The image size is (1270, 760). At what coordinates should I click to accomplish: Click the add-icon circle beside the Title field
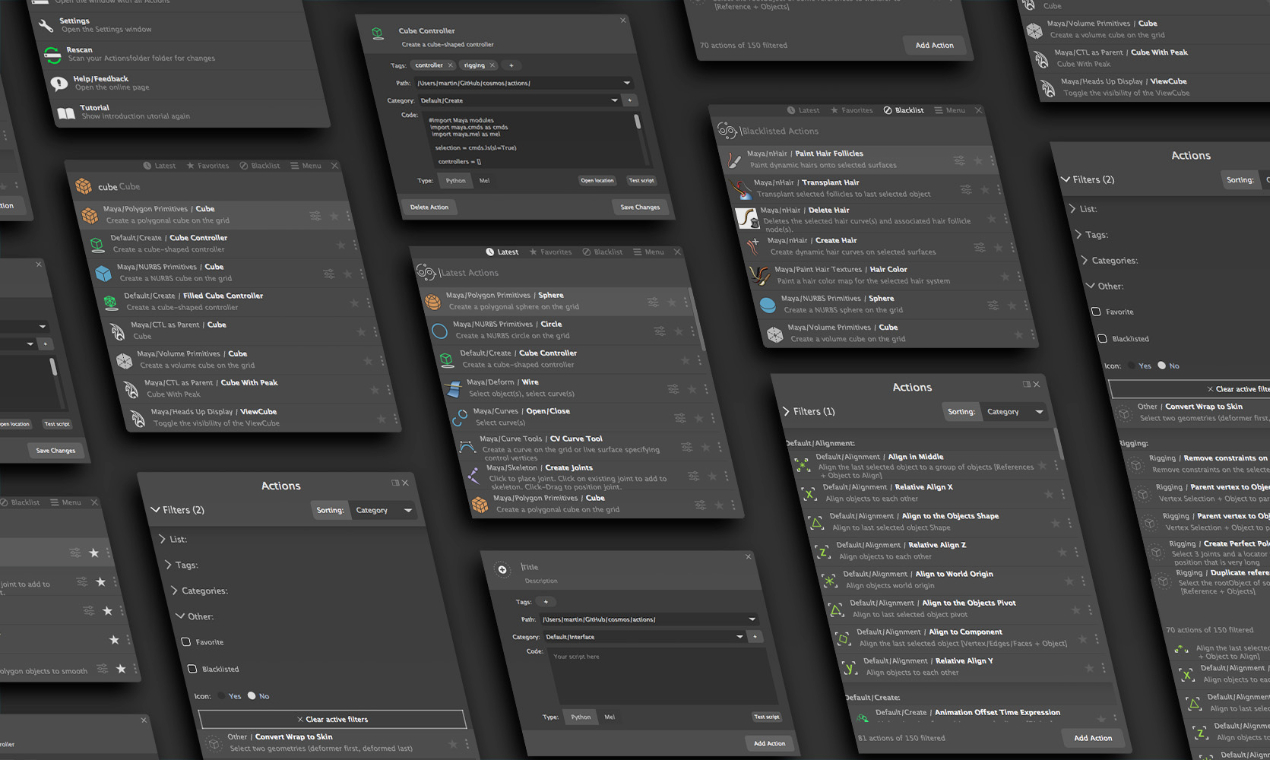coord(502,570)
